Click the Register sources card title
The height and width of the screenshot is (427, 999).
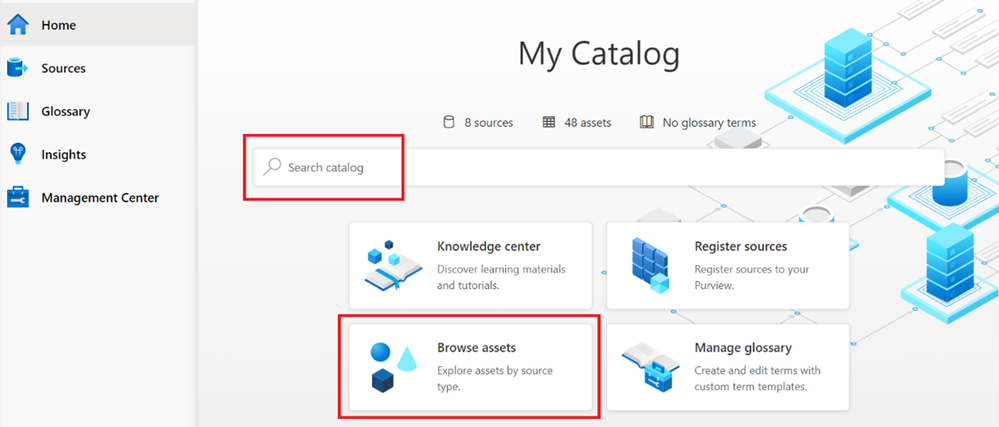(740, 246)
